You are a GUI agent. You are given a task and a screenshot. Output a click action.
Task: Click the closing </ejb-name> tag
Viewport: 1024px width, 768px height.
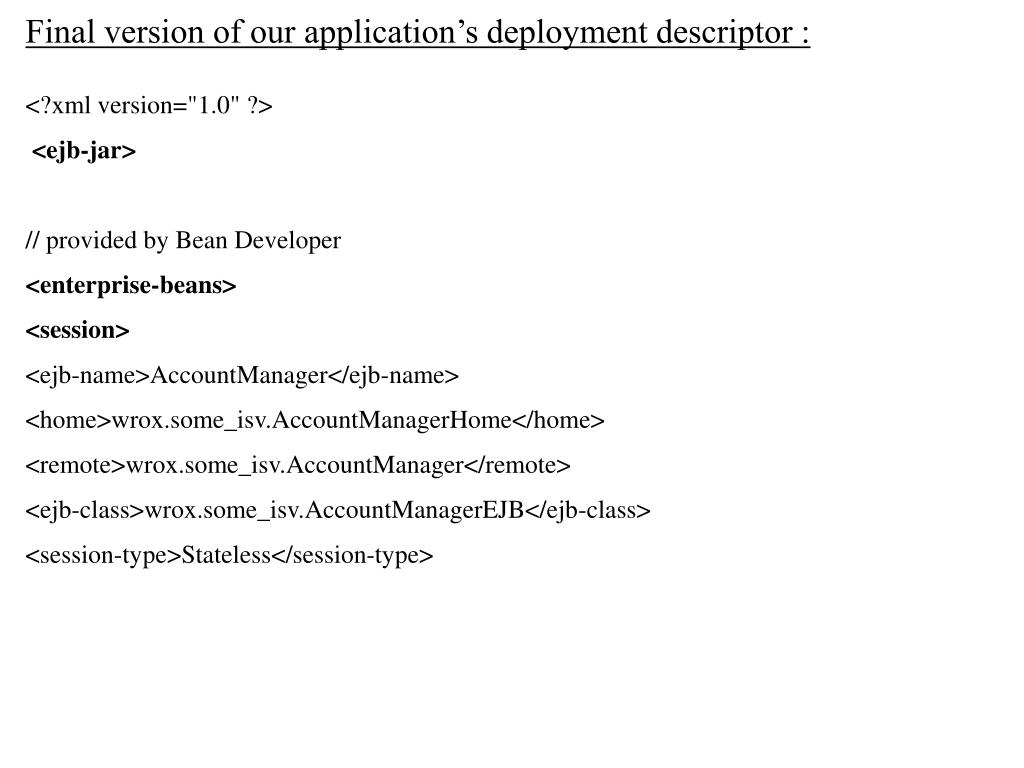click(393, 376)
